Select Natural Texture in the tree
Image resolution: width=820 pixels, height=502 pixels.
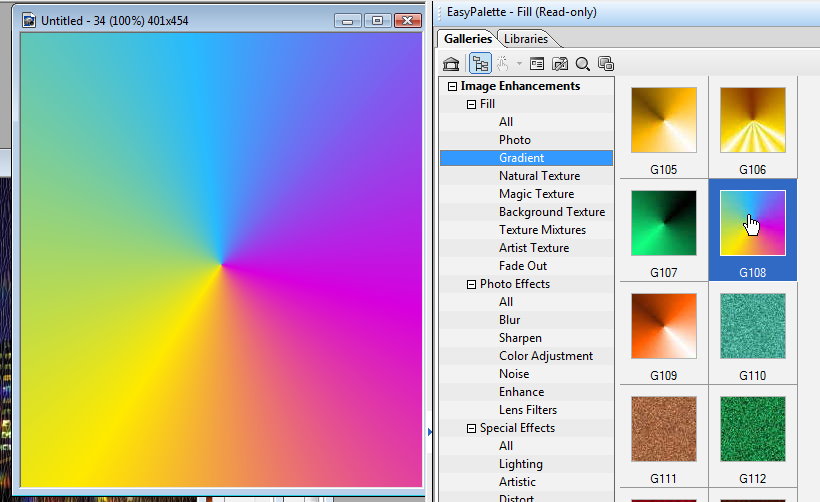click(539, 176)
